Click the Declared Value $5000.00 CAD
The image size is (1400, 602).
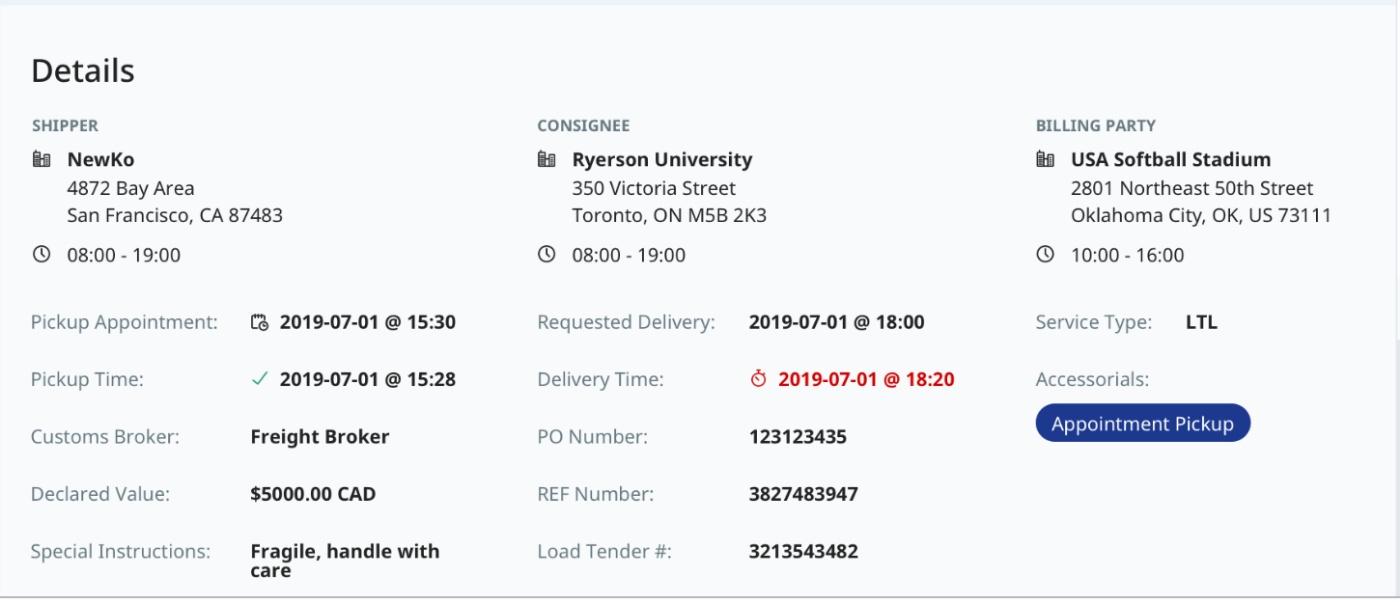313,493
